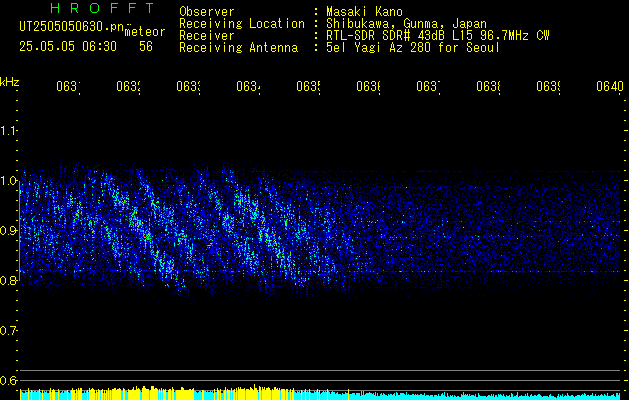This screenshot has width=629, height=400.
Task: Click the 0636 time marker
Action: 368,87
